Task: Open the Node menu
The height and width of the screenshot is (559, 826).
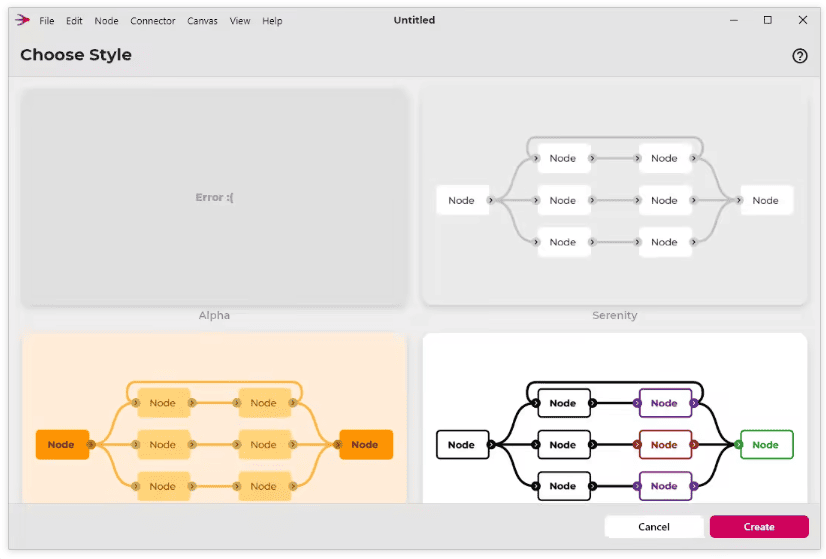Action: tap(106, 21)
